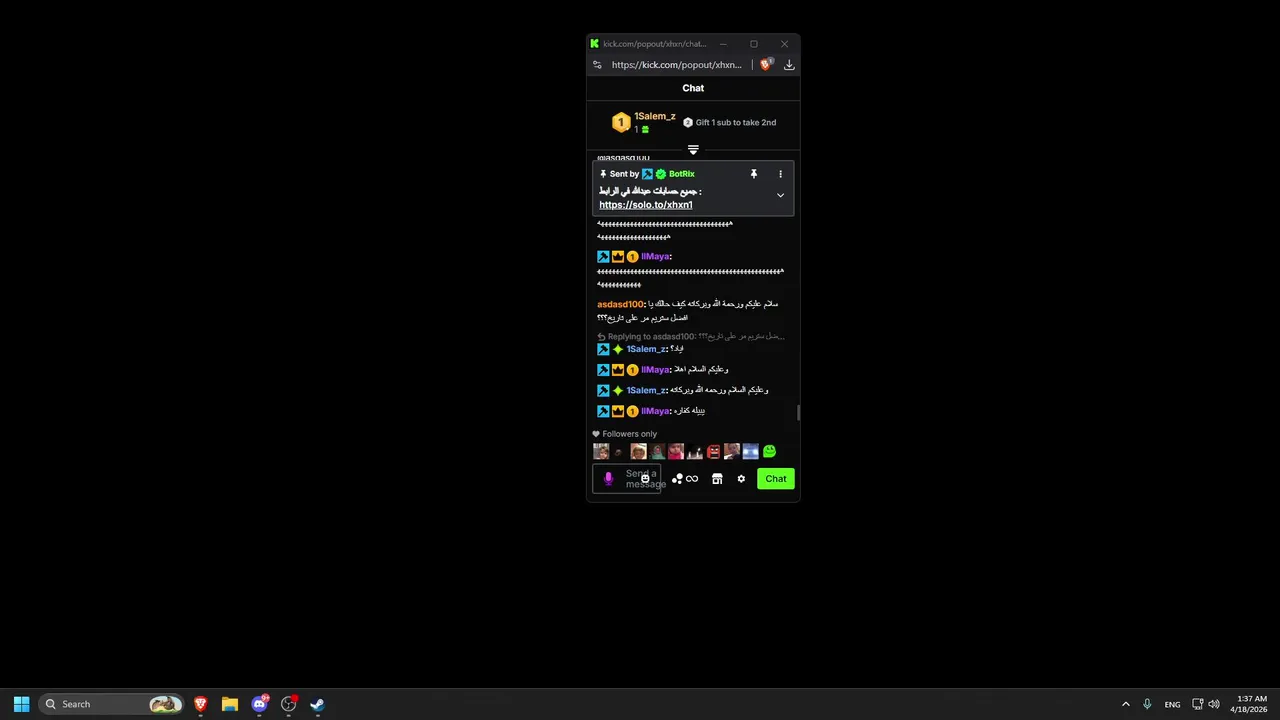Click green gift icon under 1Salem_z leaderboard name
Viewport: 1280px width, 720px height.
click(645, 129)
